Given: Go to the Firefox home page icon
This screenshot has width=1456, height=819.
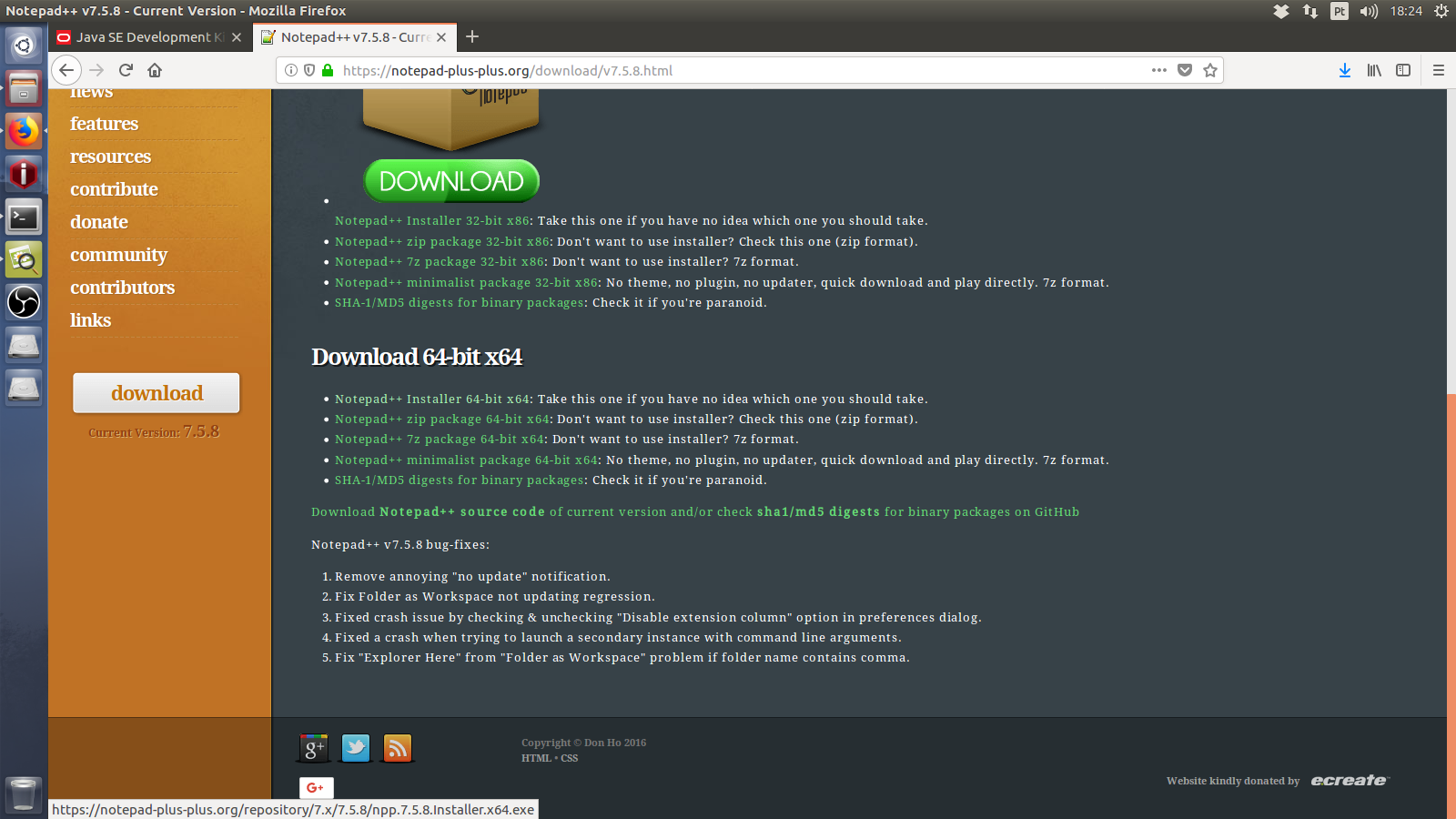Looking at the screenshot, I should point(155,70).
